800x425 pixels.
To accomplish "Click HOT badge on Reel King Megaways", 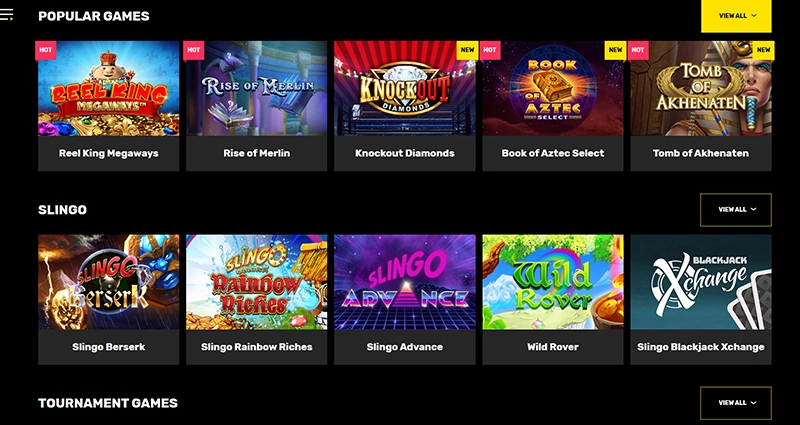I will tap(45, 50).
